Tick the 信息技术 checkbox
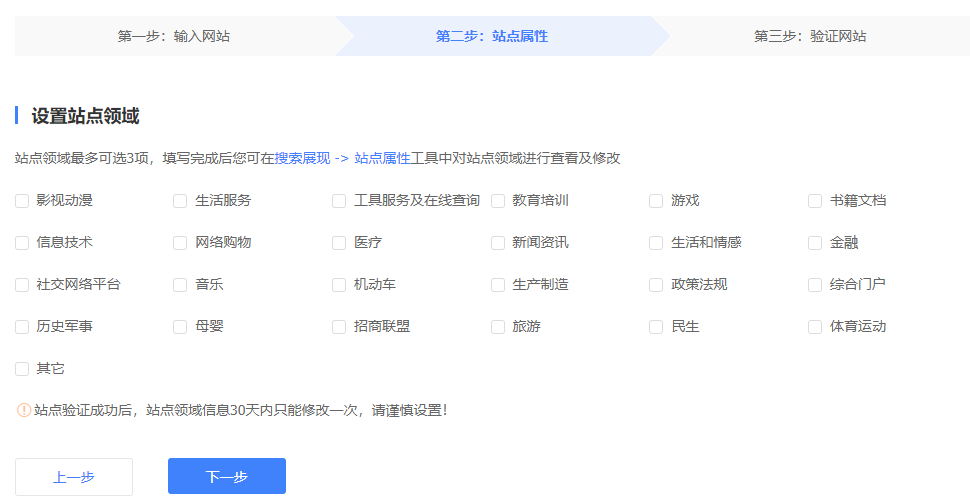970x502 pixels. tap(22, 243)
